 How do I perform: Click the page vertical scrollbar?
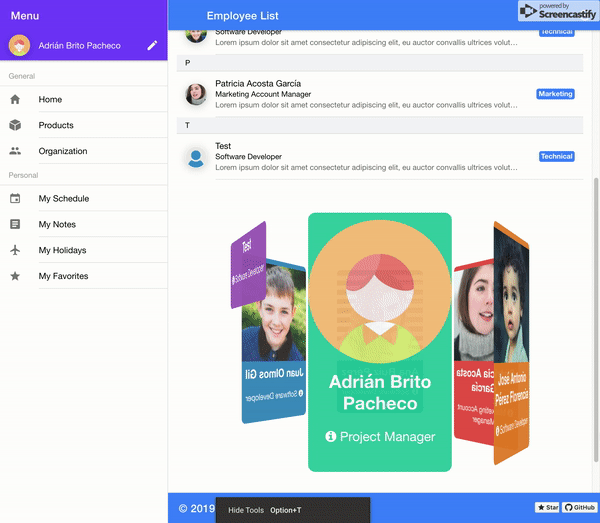pos(596,319)
